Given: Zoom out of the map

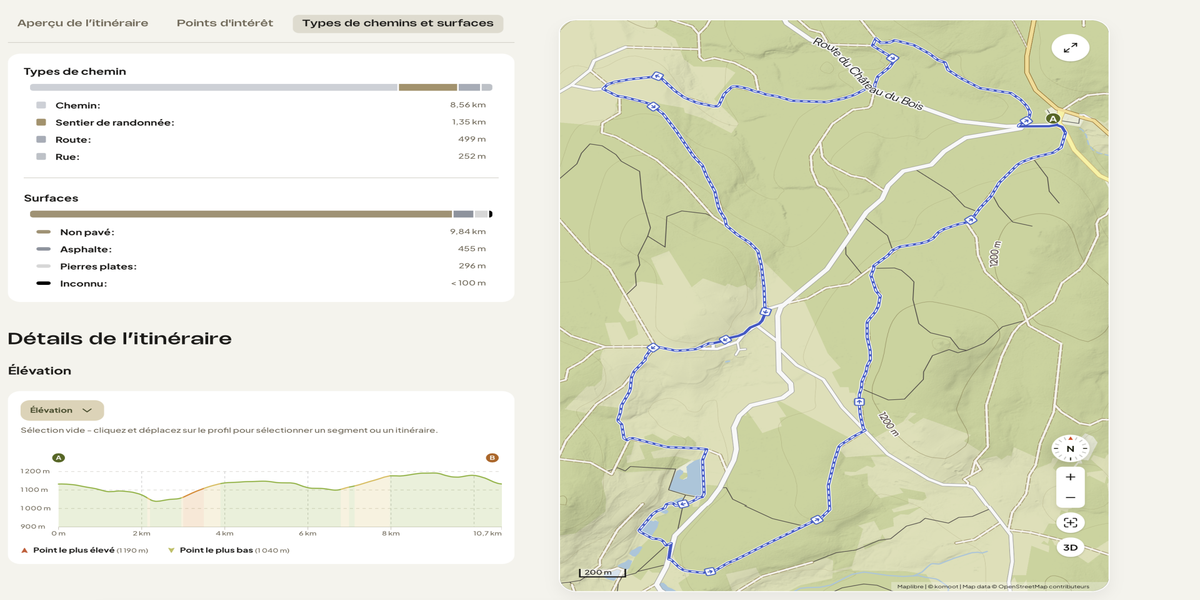Looking at the screenshot, I should pyautogui.click(x=1070, y=497).
